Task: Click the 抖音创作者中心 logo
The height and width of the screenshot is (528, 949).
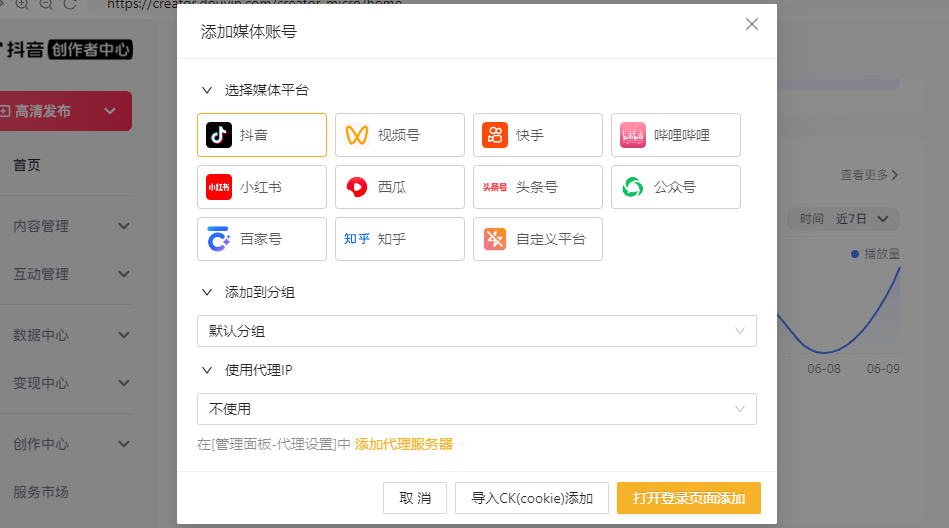Action: click(x=67, y=50)
